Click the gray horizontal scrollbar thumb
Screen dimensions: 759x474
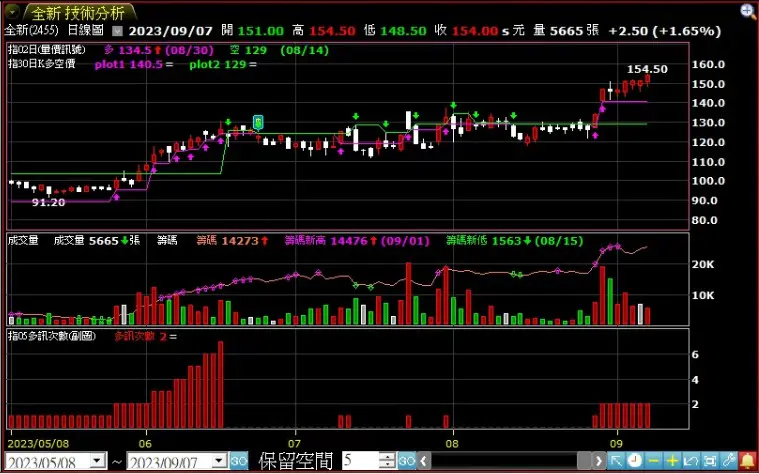point(584,460)
